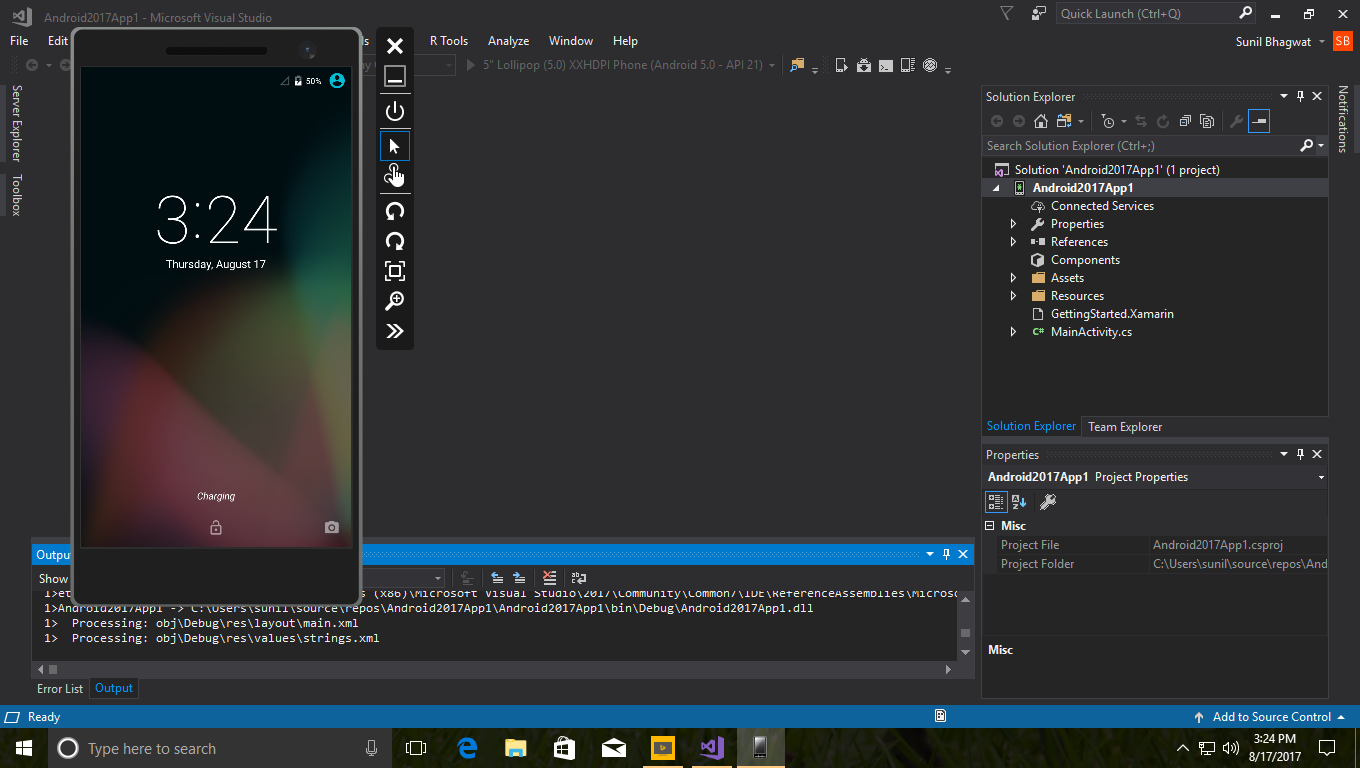This screenshot has height=768, width=1360.
Task: Open Microsoft Edge from the taskbar
Action: (467, 748)
